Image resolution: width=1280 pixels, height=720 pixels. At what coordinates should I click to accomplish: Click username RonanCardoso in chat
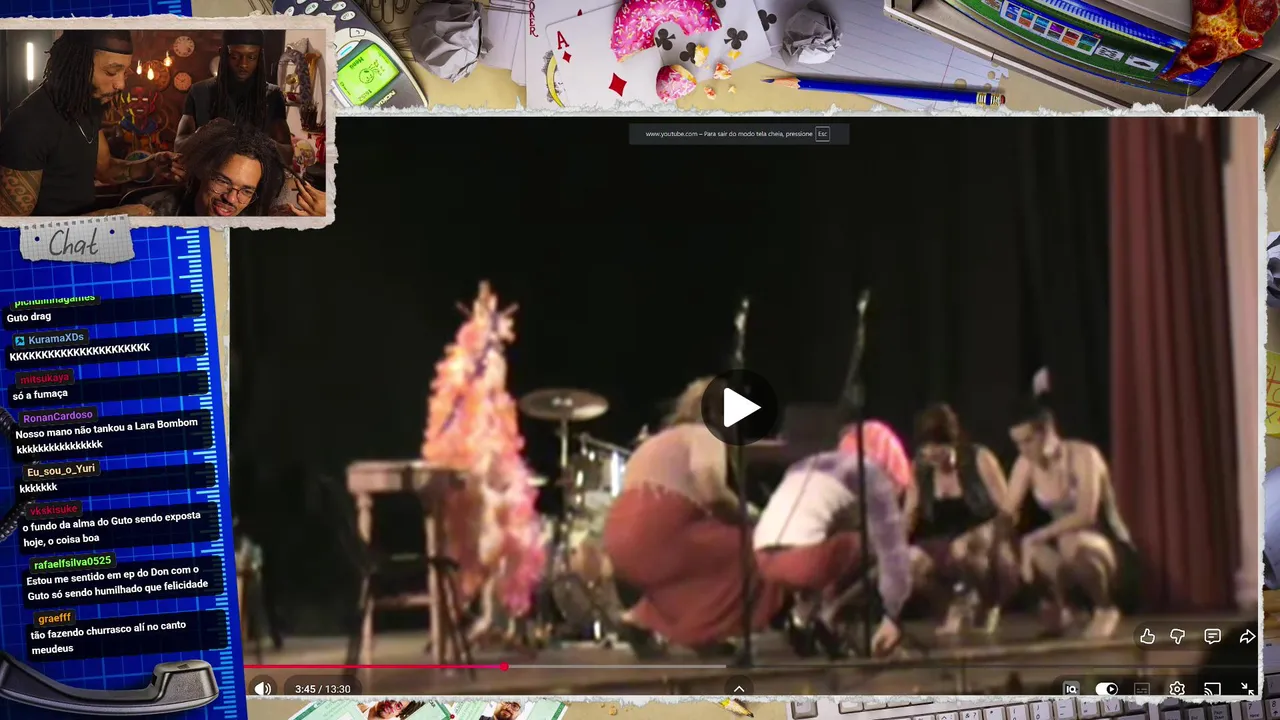click(57, 417)
